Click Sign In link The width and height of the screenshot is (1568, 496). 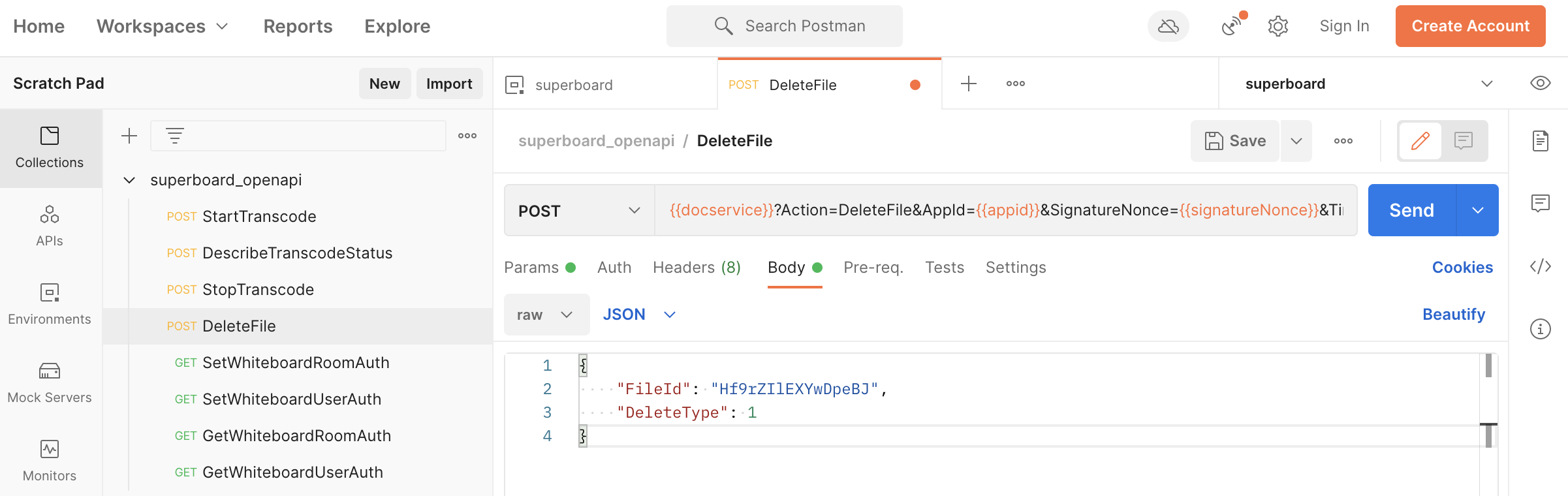tap(1344, 26)
